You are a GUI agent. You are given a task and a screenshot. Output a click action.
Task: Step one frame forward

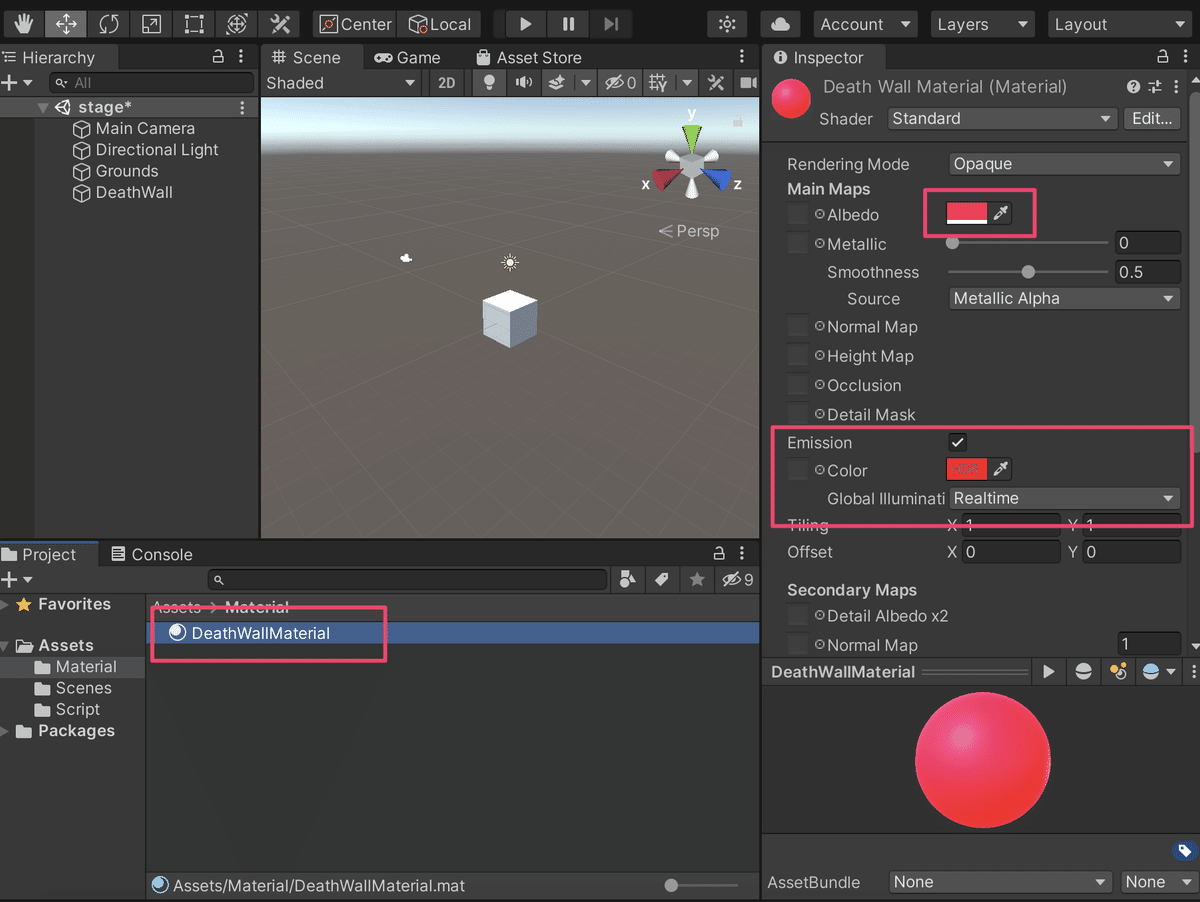[x=611, y=24]
